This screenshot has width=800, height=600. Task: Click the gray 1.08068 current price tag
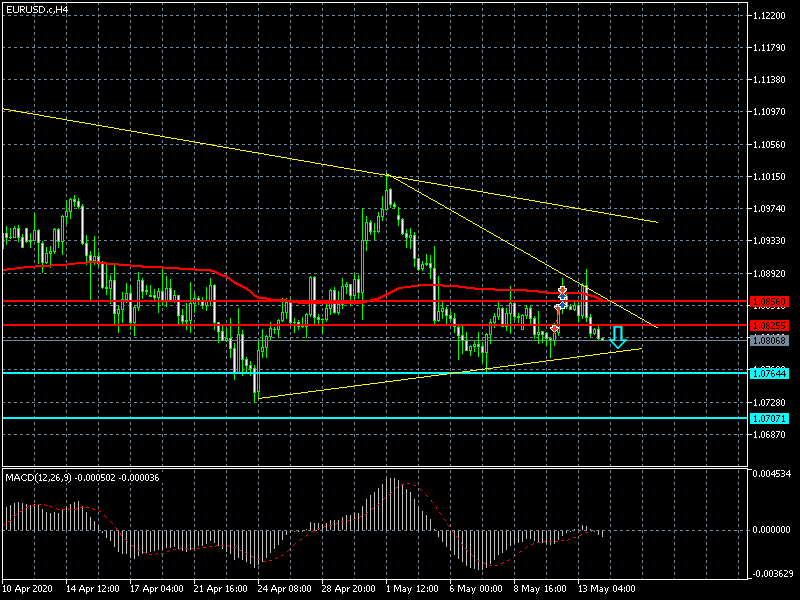(768, 341)
